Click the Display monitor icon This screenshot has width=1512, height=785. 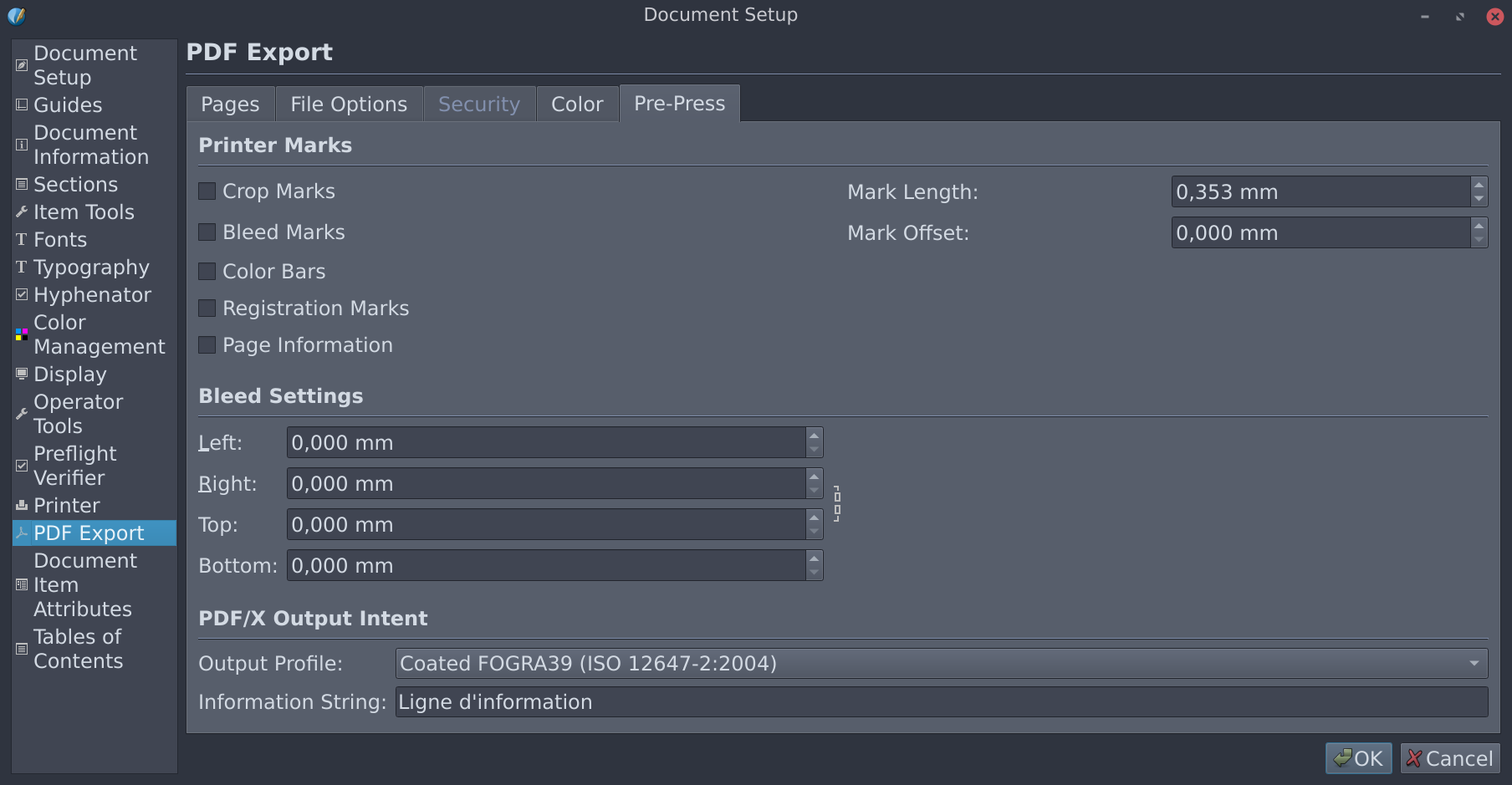21,374
